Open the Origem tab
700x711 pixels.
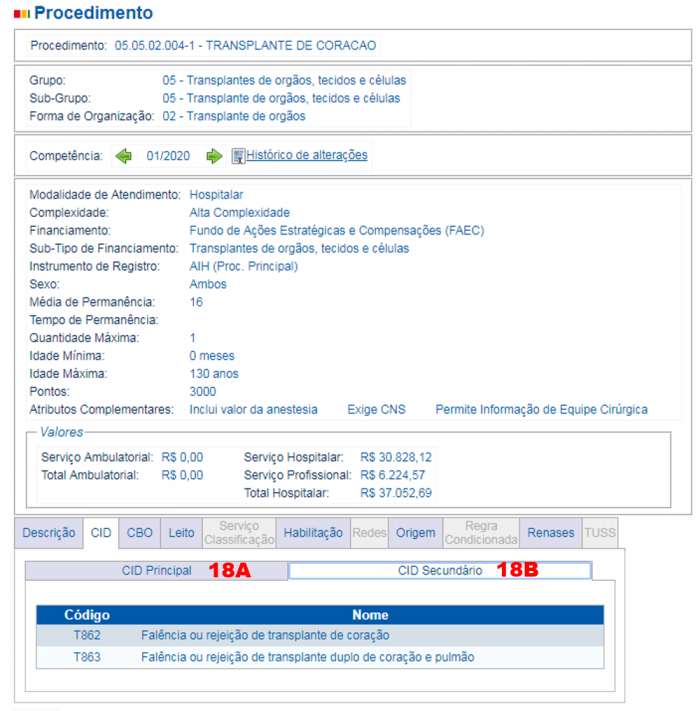[416, 533]
